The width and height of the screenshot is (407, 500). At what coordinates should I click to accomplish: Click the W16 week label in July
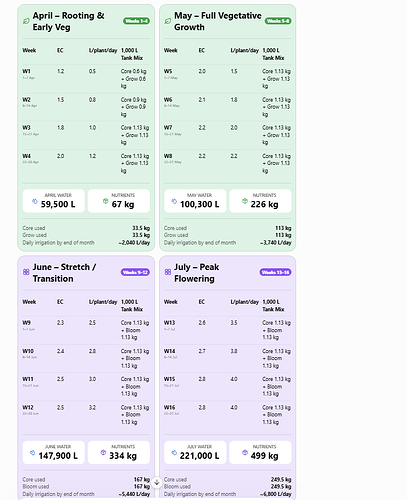point(169,407)
